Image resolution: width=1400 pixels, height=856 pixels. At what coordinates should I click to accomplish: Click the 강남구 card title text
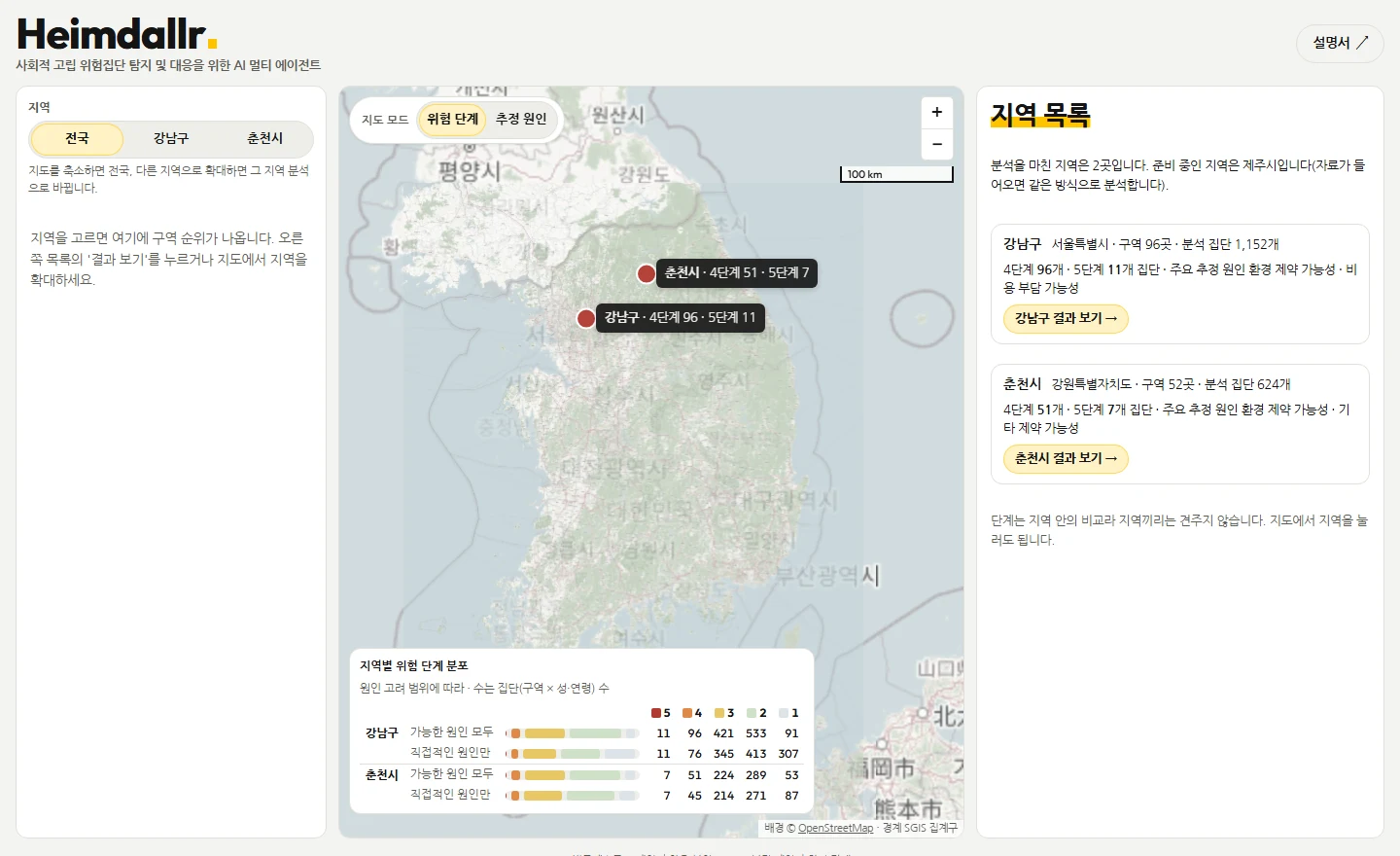(1022, 244)
